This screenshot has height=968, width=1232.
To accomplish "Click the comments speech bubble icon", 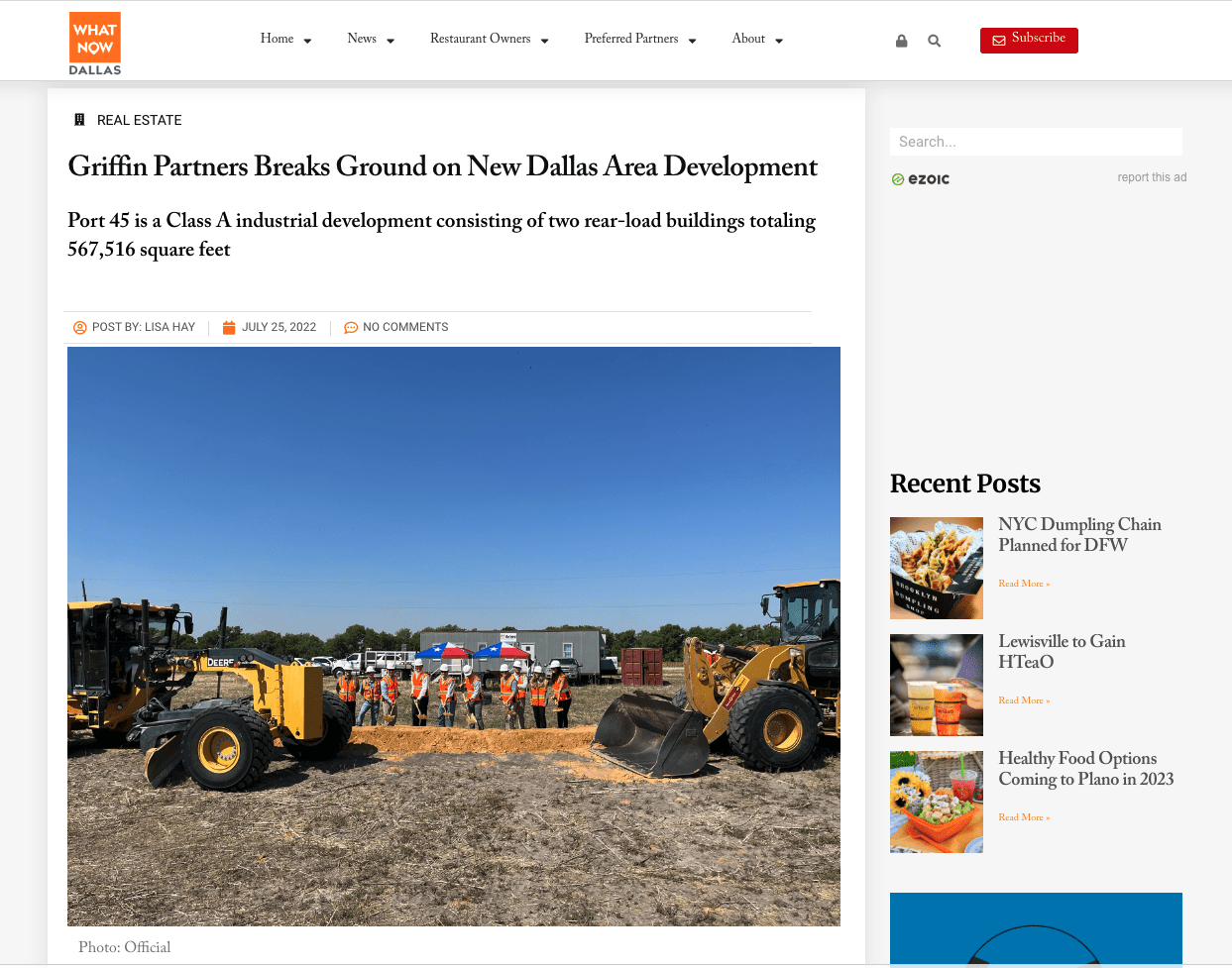I will (x=351, y=327).
